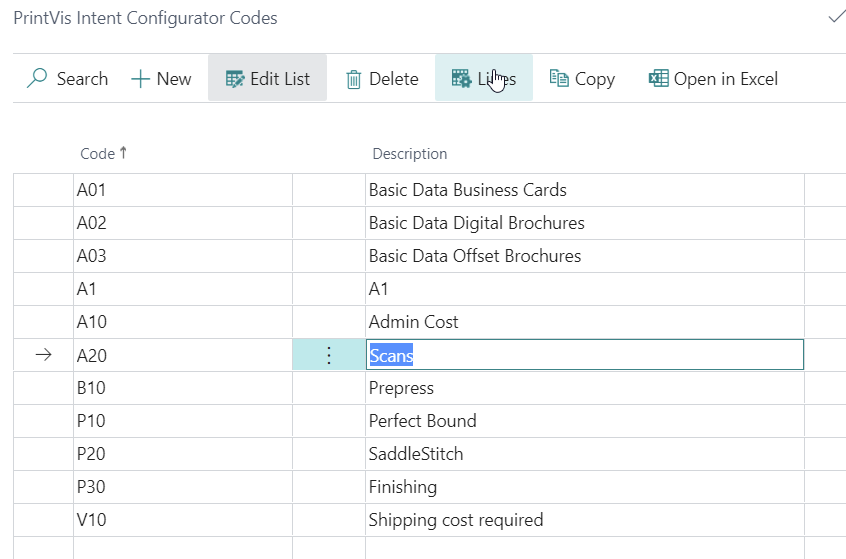Click the checkmark icon at top right
Screen dimensions: 846x559
click(x=837, y=17)
